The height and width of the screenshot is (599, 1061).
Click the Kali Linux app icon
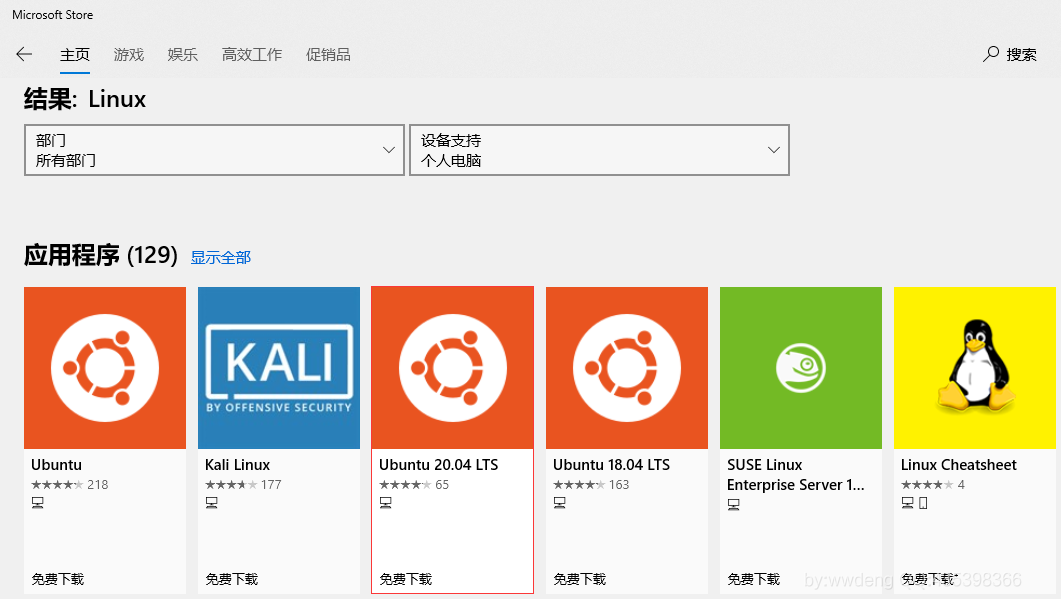[x=278, y=367]
